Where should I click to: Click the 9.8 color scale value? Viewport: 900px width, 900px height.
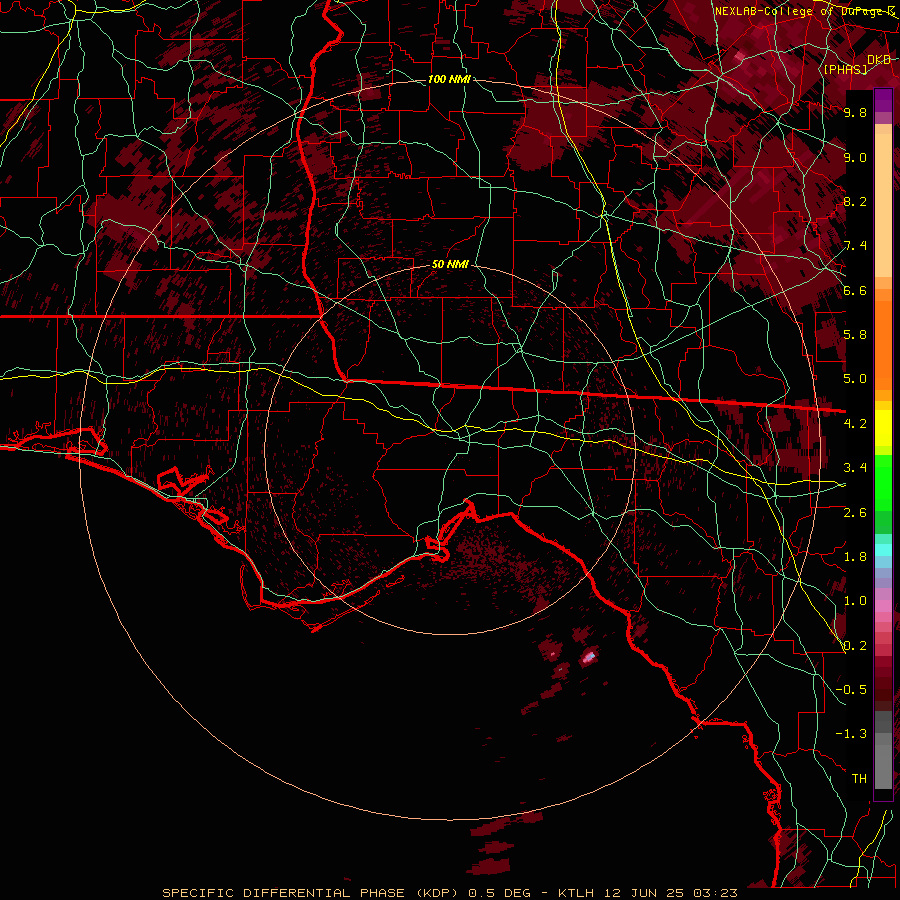point(855,112)
